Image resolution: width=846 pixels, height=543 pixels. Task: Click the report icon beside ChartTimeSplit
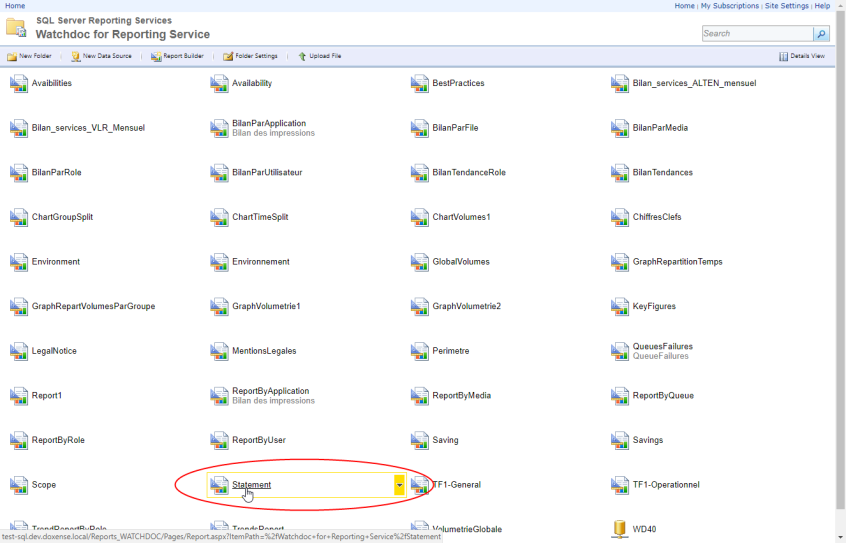click(x=219, y=217)
